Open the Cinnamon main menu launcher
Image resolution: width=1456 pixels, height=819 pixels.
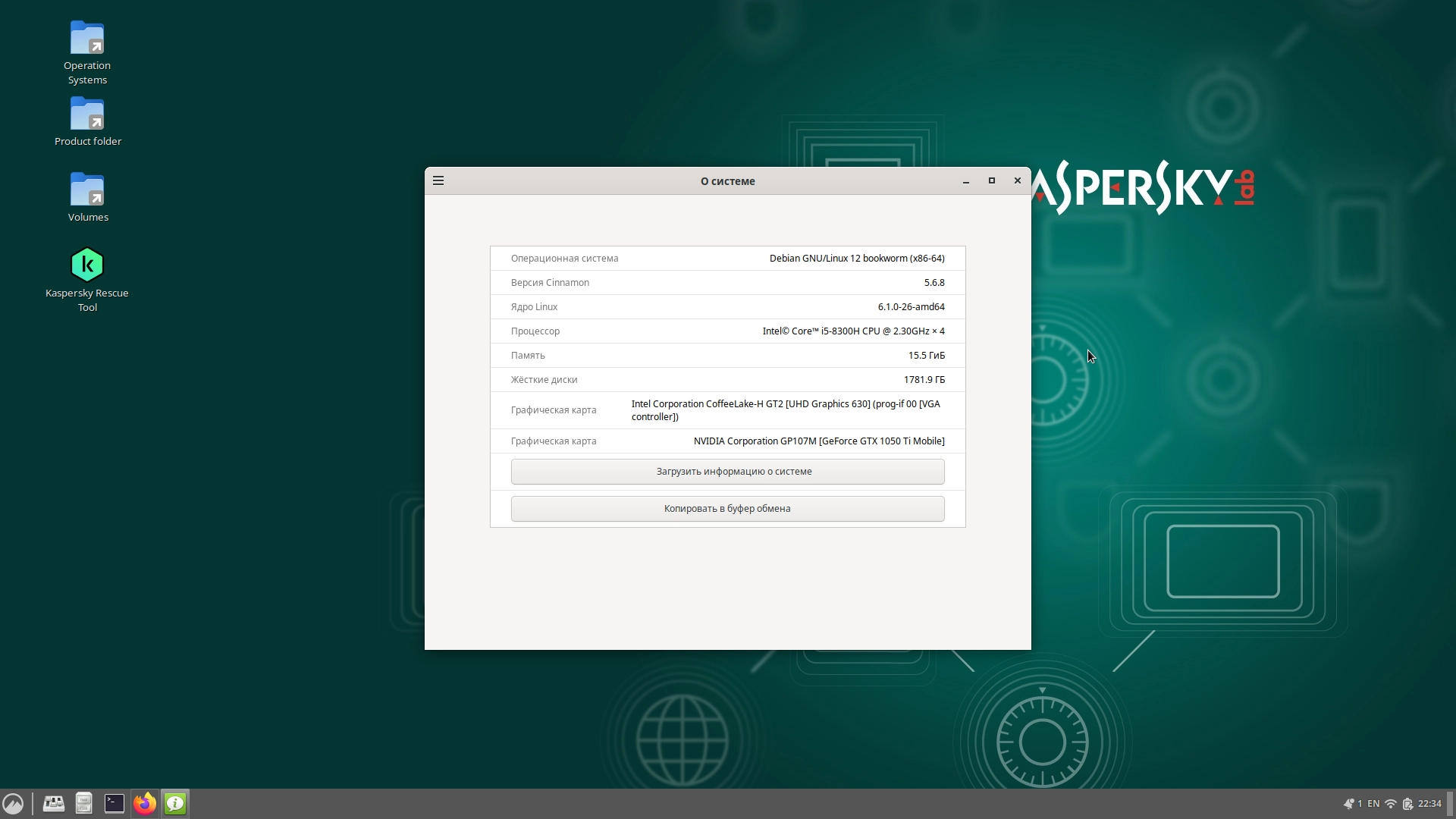pos(14,803)
